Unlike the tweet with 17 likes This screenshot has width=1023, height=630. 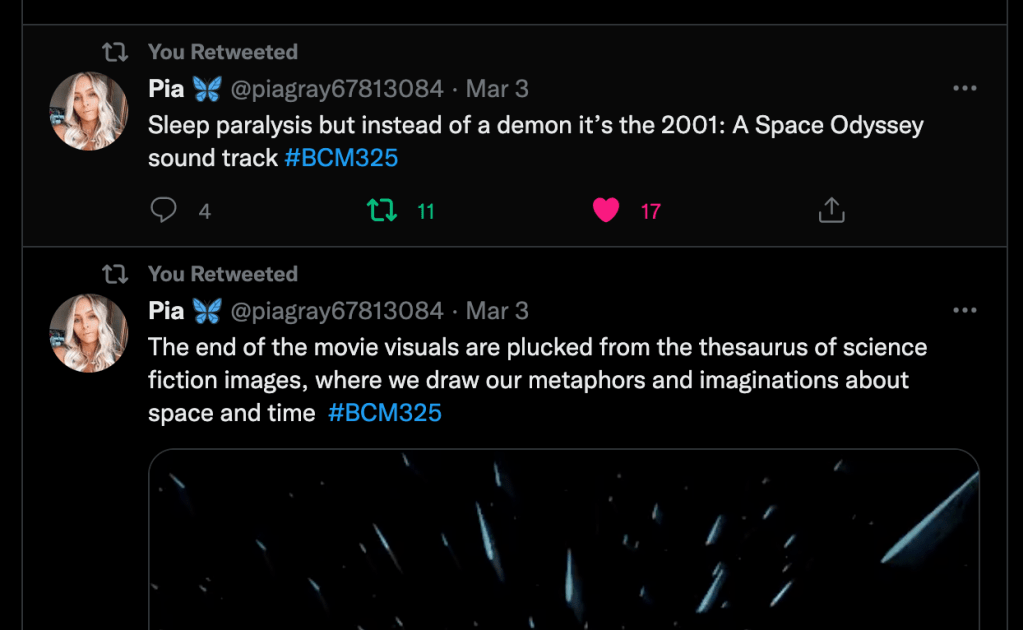tap(606, 211)
